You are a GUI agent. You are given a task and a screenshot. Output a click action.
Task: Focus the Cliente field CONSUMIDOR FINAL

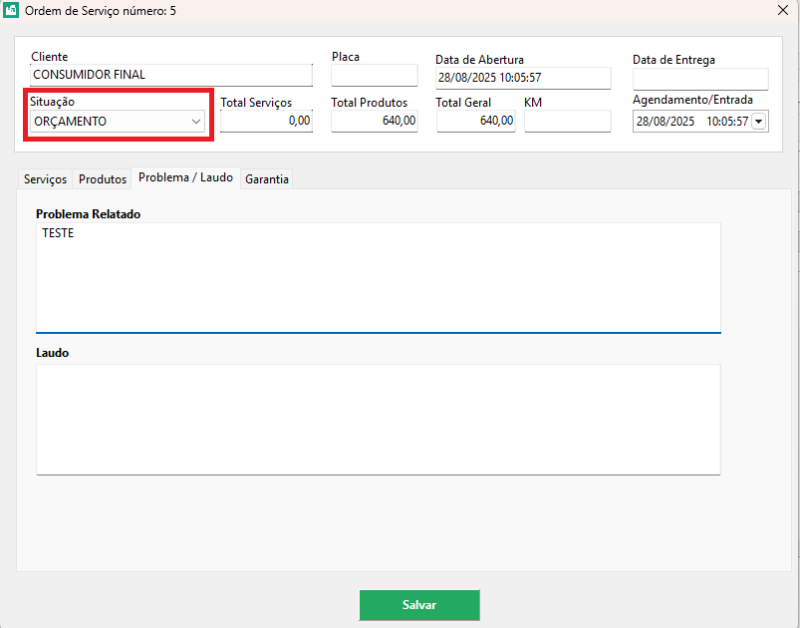(x=171, y=75)
